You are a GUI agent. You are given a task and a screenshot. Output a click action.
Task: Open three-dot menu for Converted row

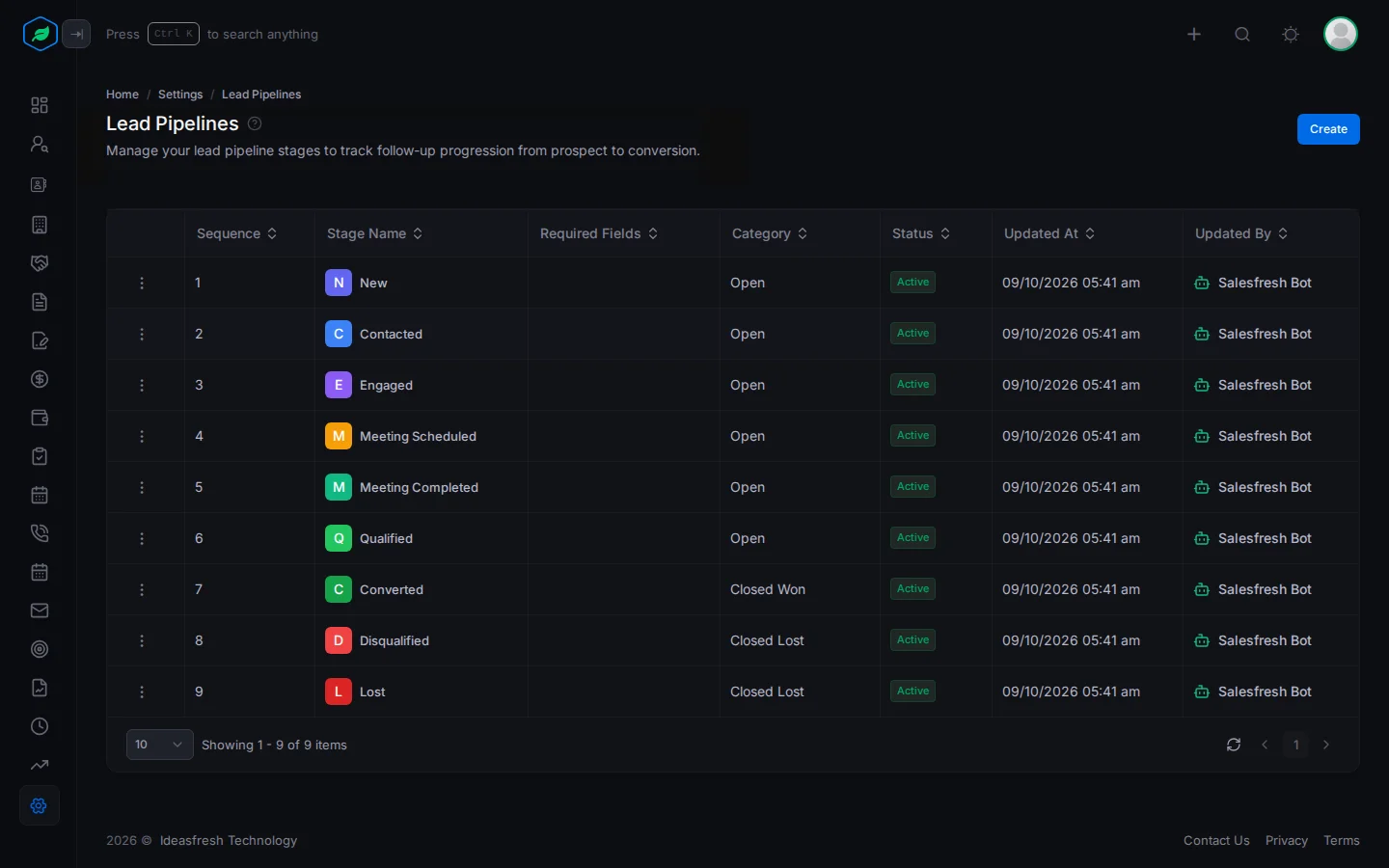coord(142,589)
